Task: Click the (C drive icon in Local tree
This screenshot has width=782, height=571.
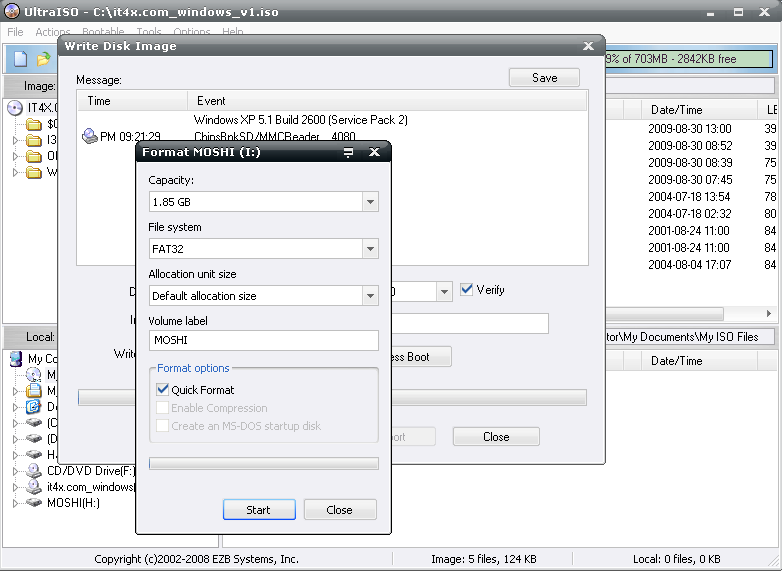Action: point(33,423)
